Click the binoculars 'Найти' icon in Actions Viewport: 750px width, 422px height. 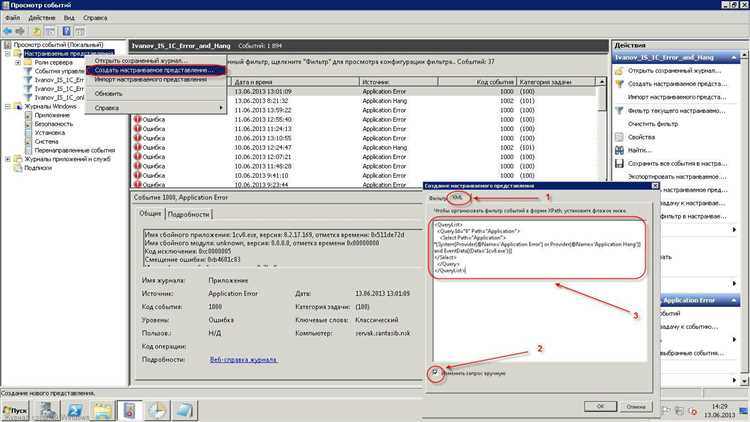(x=619, y=150)
